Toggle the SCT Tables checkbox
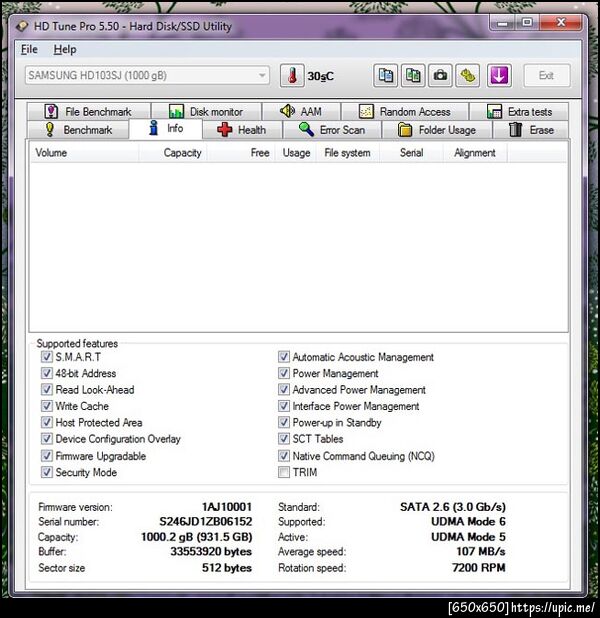 [283, 438]
